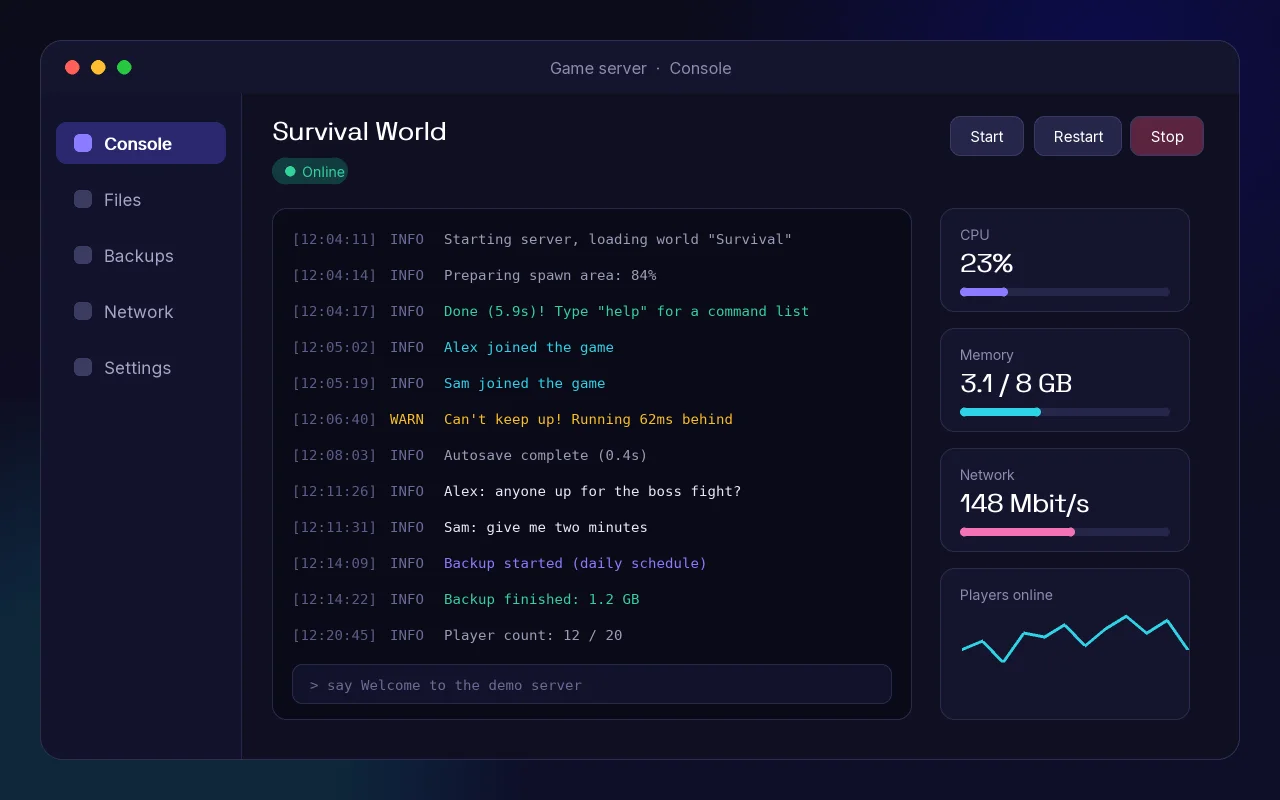
Task: Click chat line Sam: give me two minutes
Action: point(546,527)
